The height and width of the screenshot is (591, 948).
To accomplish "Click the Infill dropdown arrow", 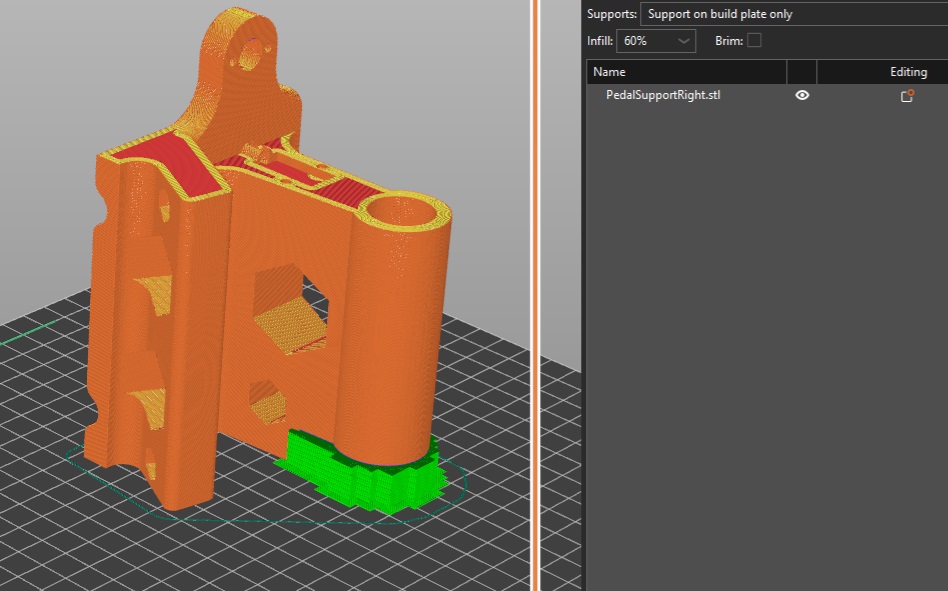I will [684, 41].
